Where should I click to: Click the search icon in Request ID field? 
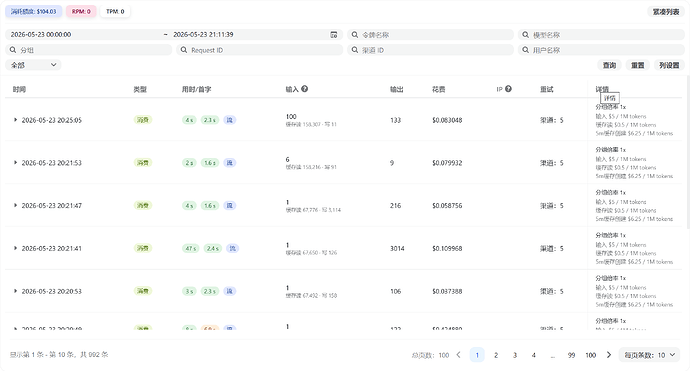184,50
